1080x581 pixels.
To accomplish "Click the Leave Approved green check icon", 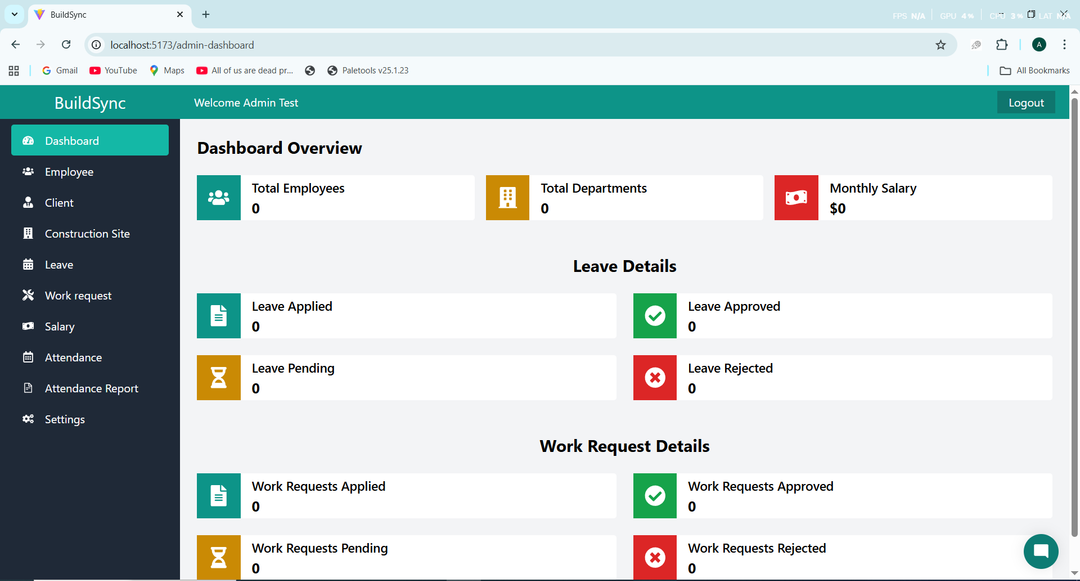I will click(655, 316).
